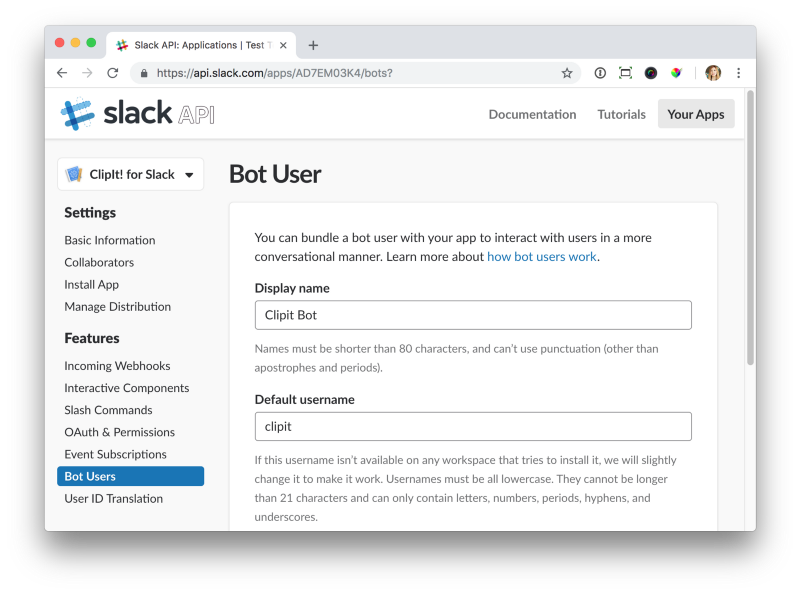Click the Display name input field
The height and width of the screenshot is (594, 800).
pyautogui.click(x=473, y=315)
